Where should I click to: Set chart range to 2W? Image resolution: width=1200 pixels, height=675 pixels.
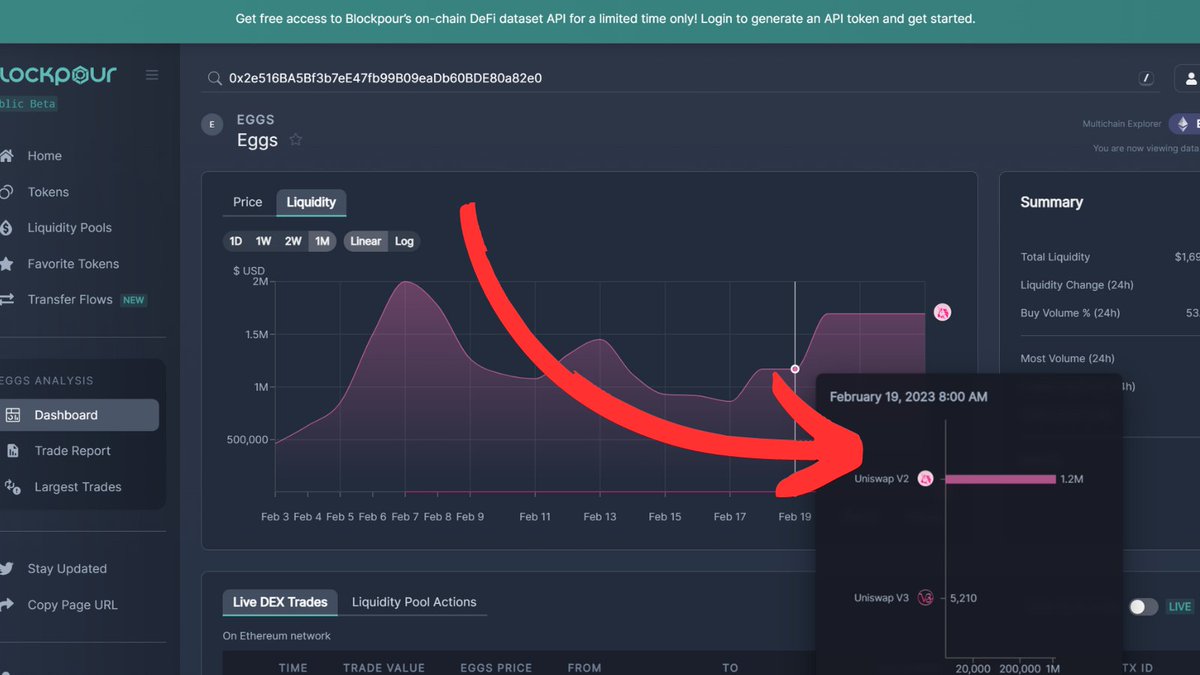293,241
